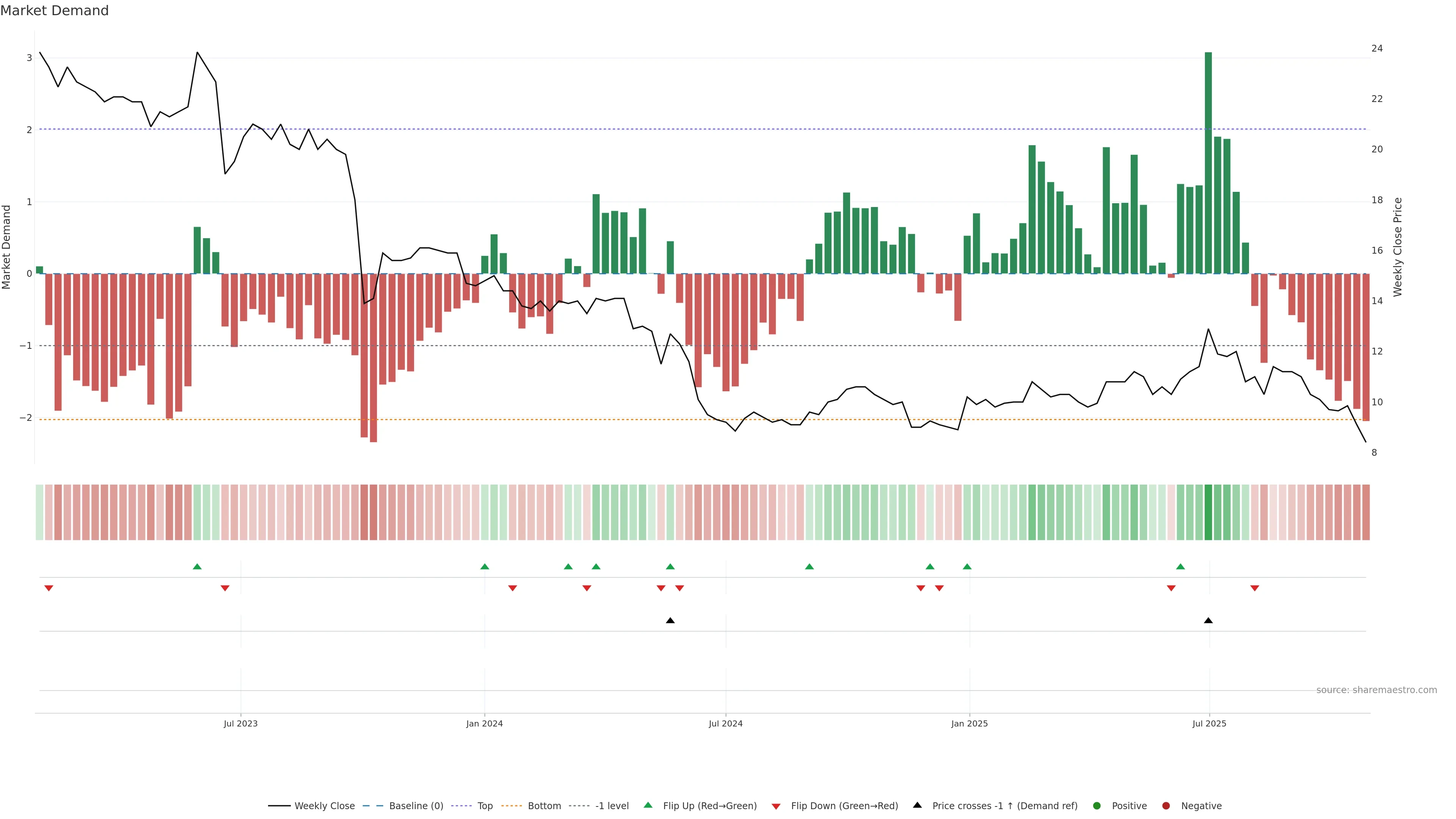The image size is (1456, 819).
Task: Click the red Flip Down legend triangle
Action: click(776, 806)
